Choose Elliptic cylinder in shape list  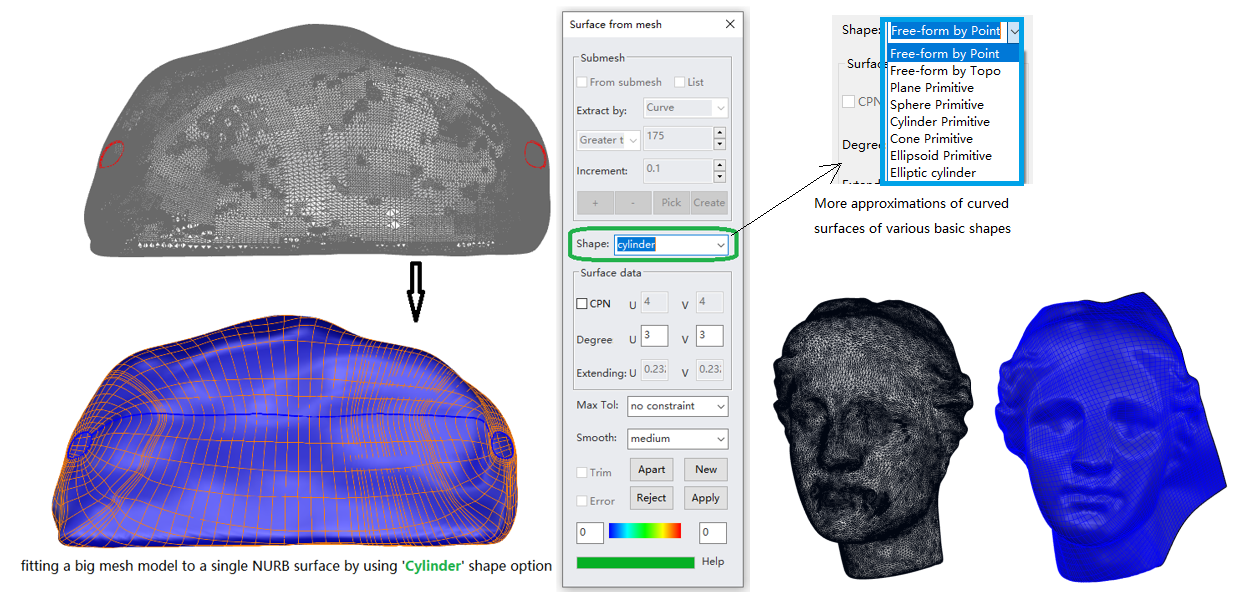pyautogui.click(x=933, y=173)
